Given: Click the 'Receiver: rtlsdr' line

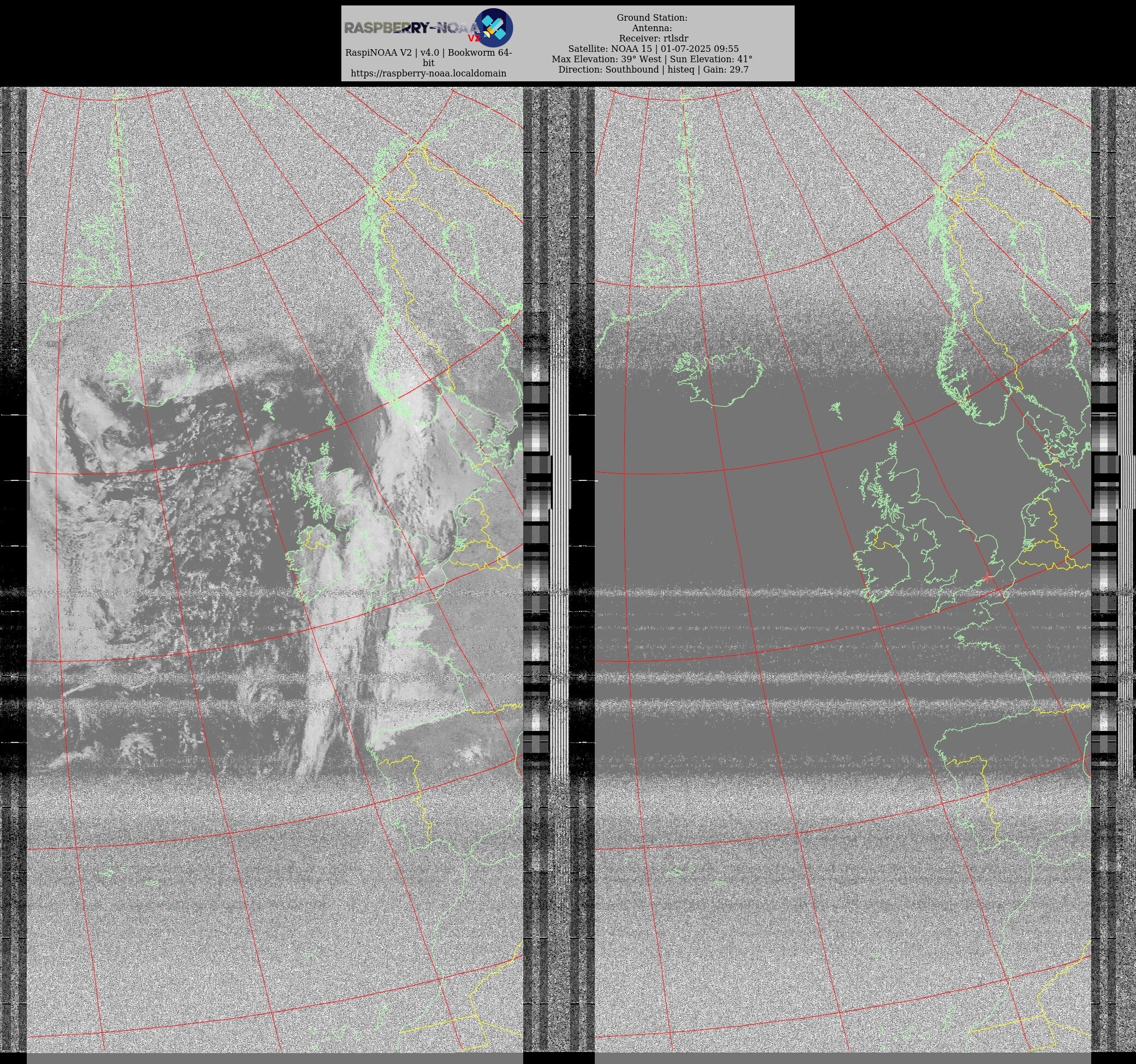Looking at the screenshot, I should [653, 38].
